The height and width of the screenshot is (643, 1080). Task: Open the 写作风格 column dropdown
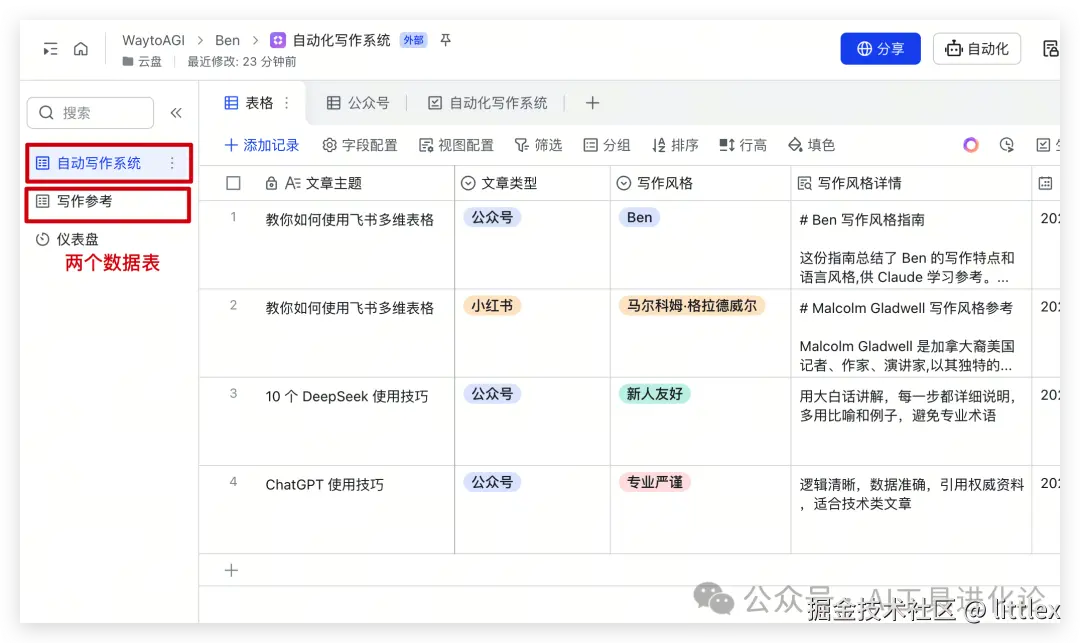pos(622,183)
